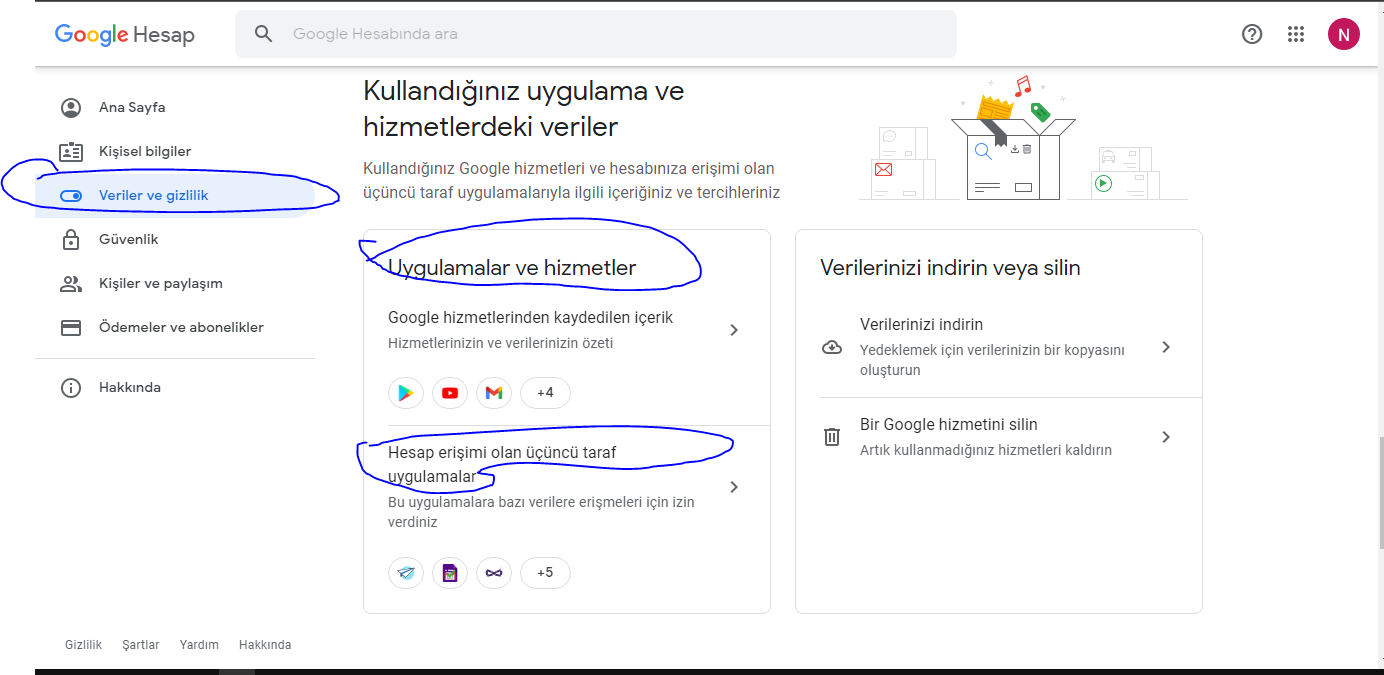Screen dimensions: 1384x675
Task: Click the search magnifier icon
Action: 264,34
